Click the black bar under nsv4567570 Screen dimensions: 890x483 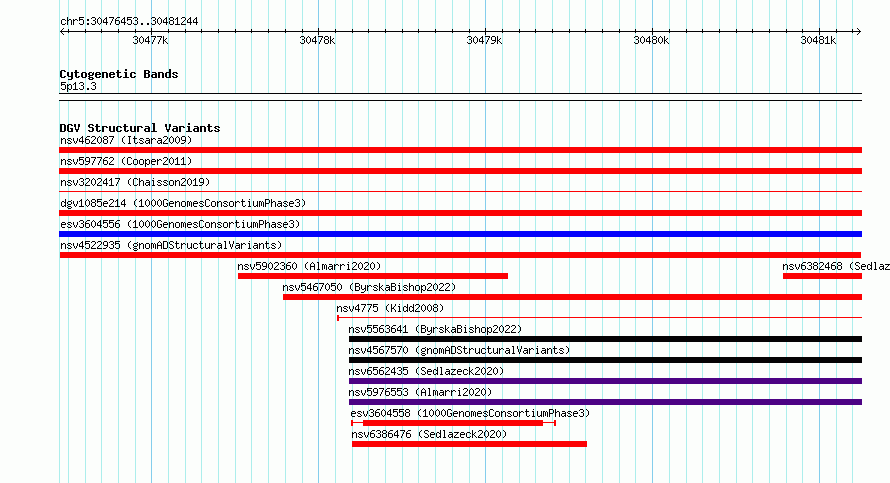tap(605, 360)
